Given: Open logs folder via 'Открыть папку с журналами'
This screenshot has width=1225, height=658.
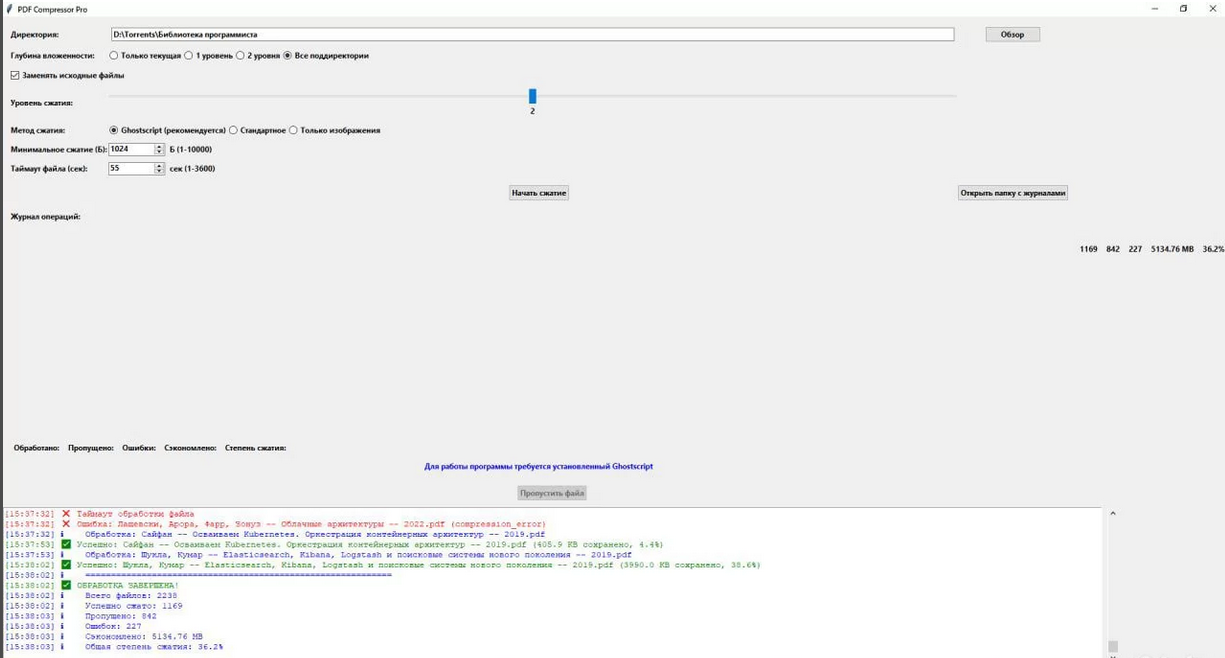Looking at the screenshot, I should (x=1013, y=193).
